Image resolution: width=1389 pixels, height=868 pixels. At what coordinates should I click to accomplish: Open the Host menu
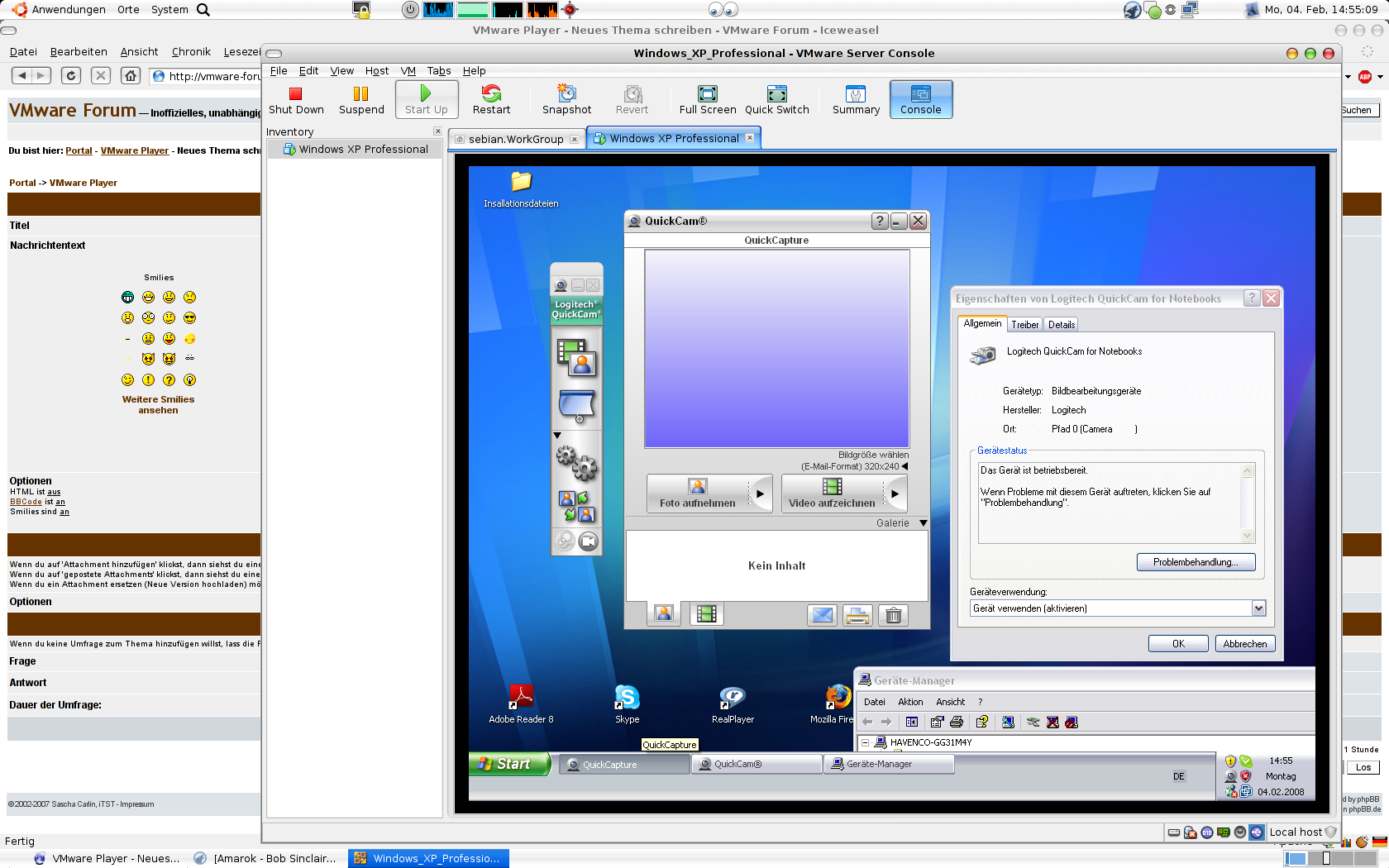[377, 71]
